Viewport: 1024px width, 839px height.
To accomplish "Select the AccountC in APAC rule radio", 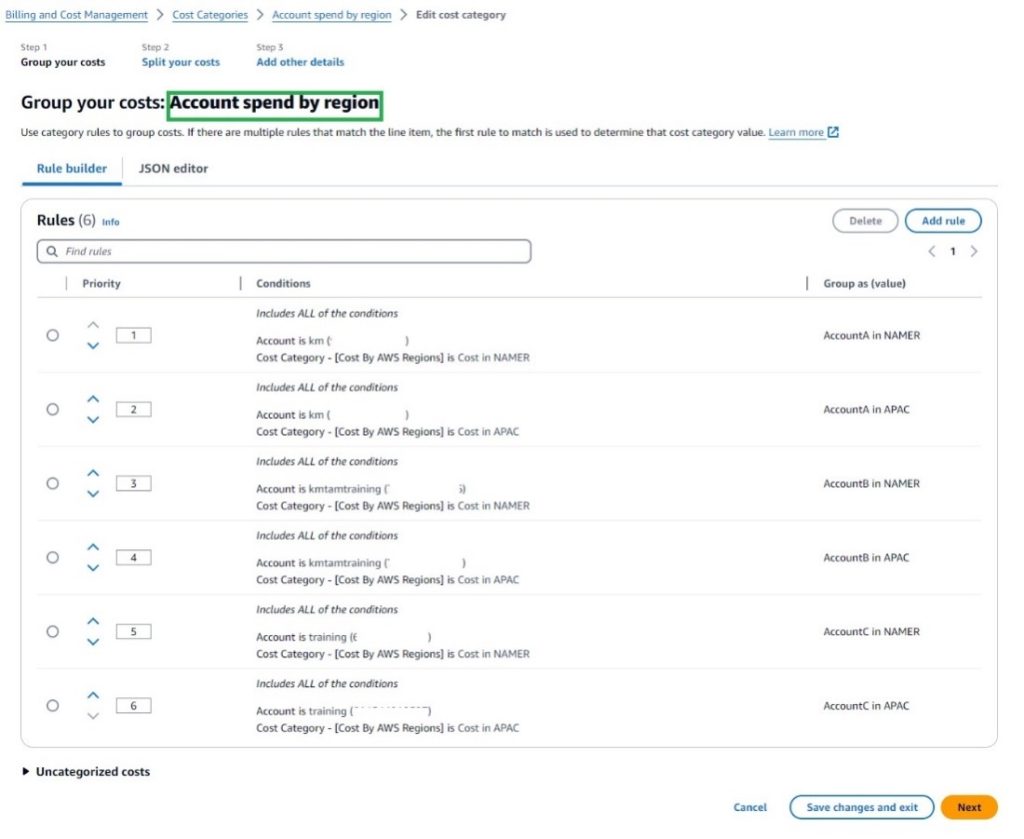I will click(x=53, y=706).
